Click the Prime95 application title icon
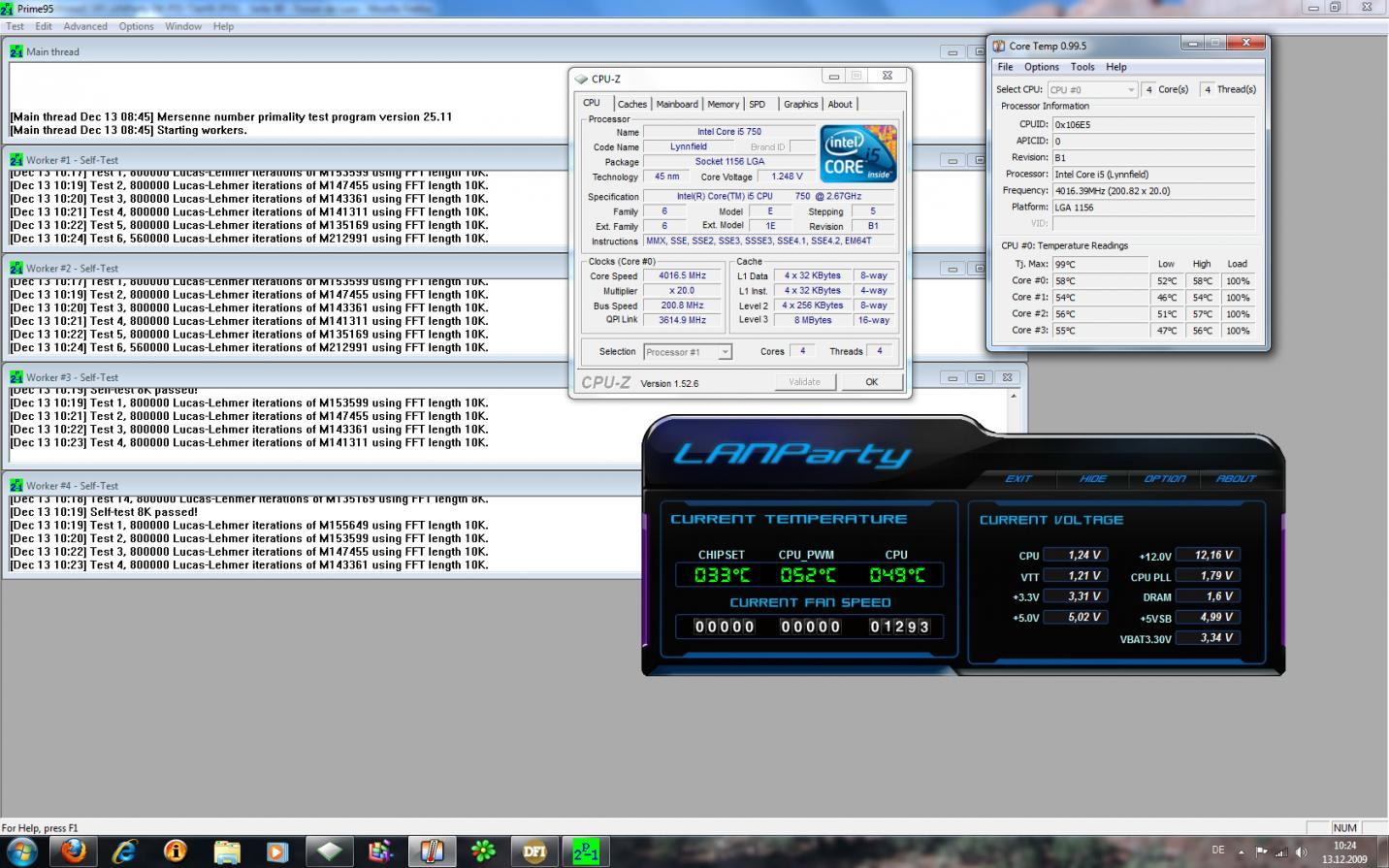This screenshot has width=1389, height=868. coord(8,7)
